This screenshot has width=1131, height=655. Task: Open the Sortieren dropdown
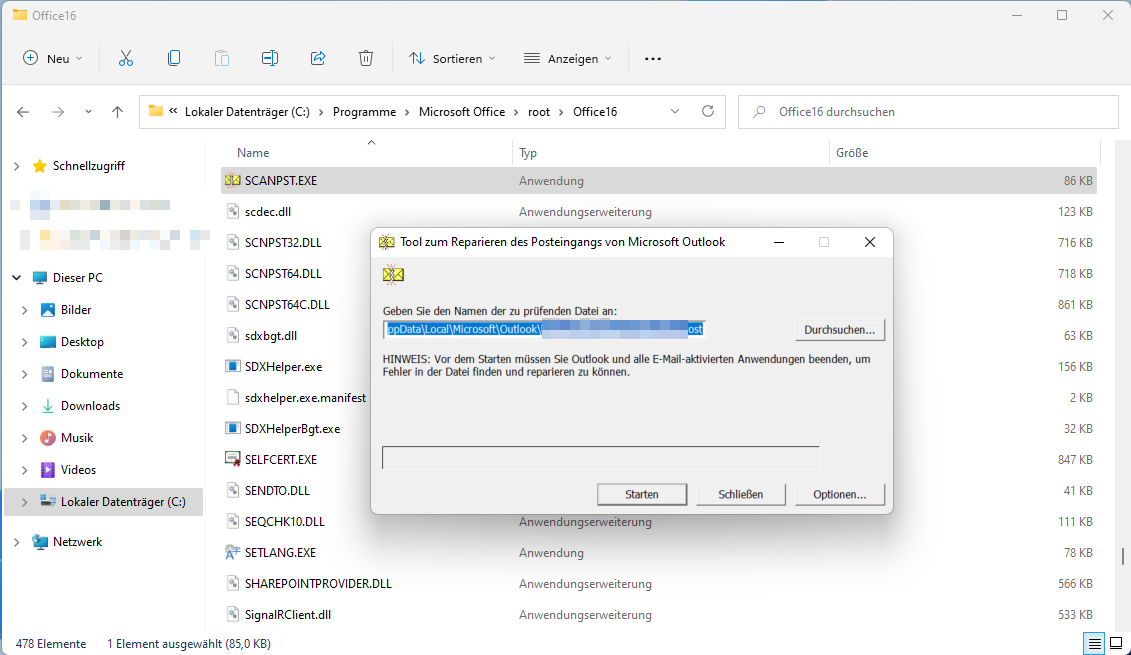click(x=452, y=58)
